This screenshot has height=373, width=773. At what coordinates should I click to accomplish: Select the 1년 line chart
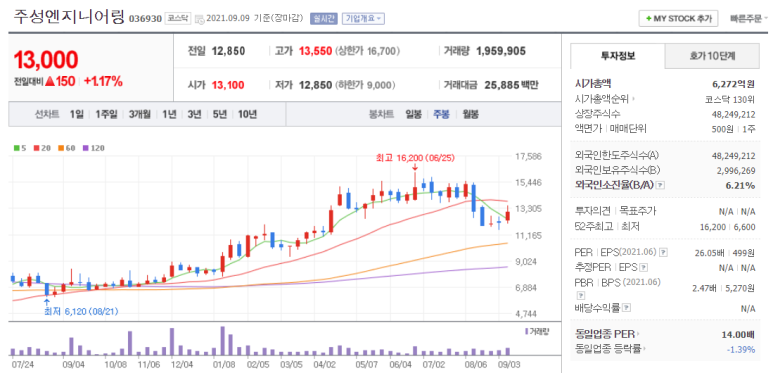tap(169, 114)
